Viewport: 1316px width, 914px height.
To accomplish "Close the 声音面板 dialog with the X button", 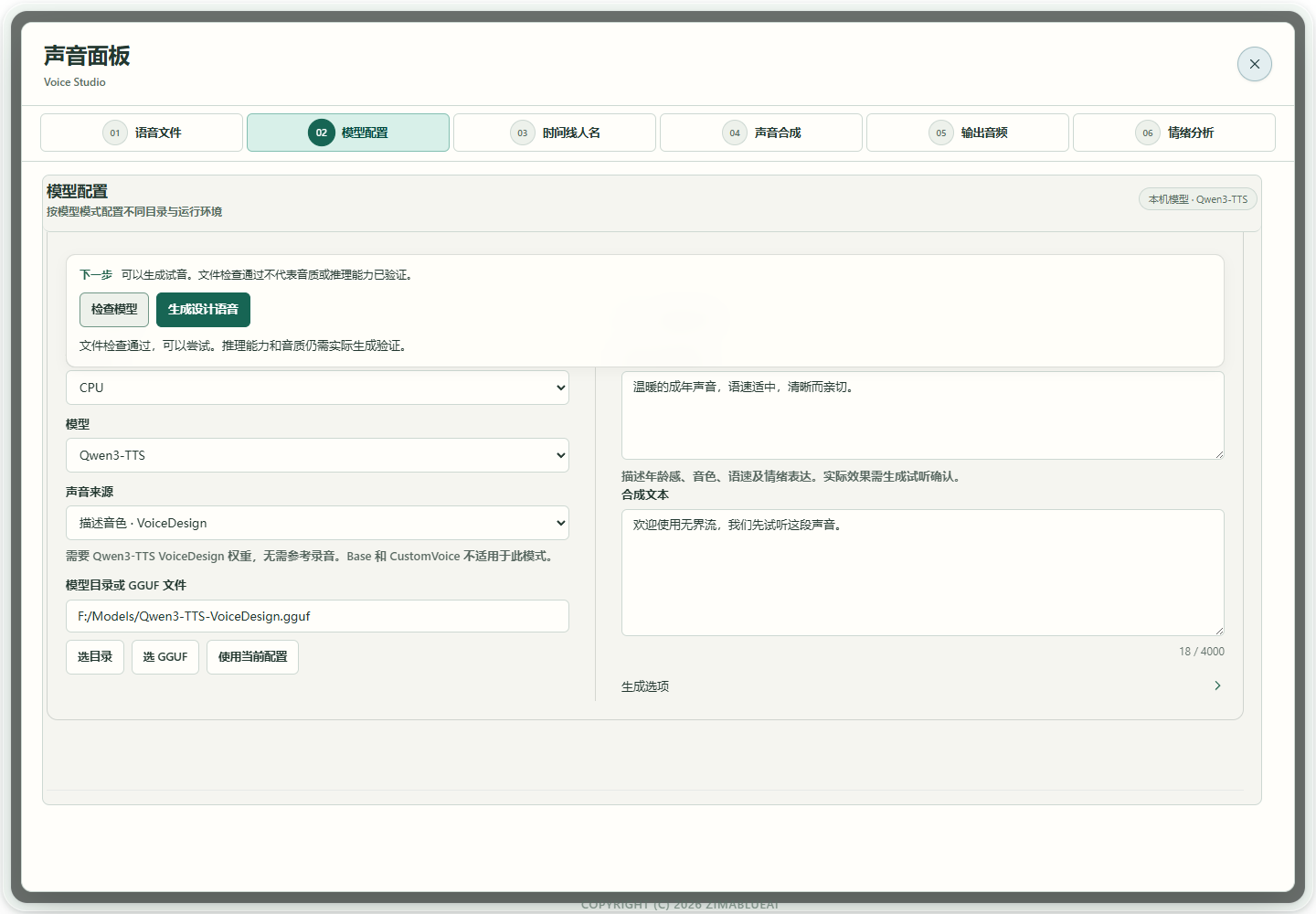I will click(x=1254, y=64).
